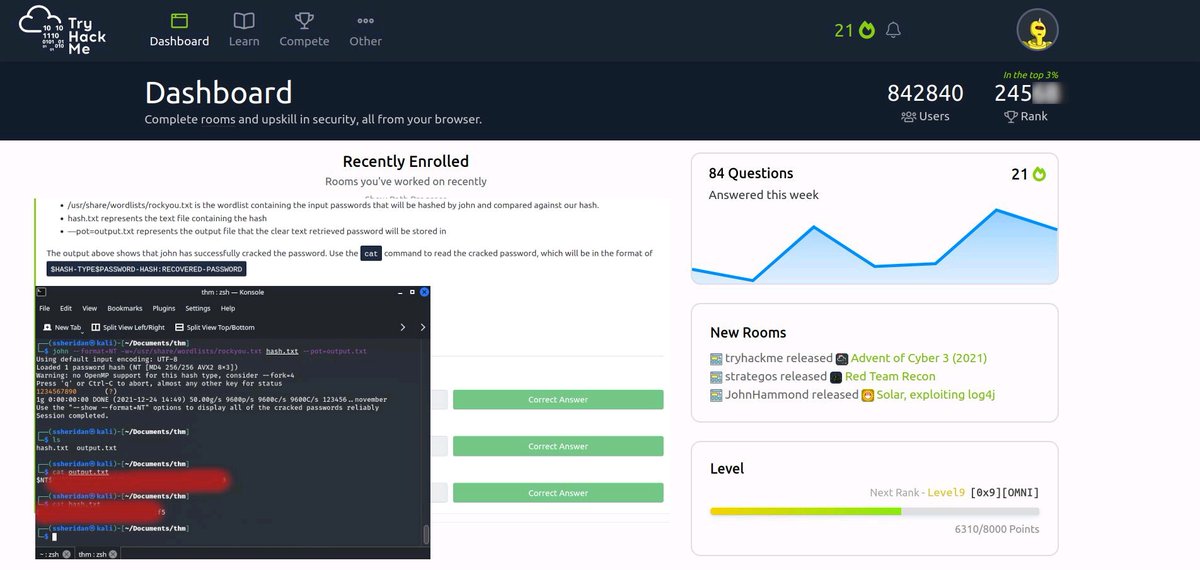Viewport: 1200px width, 570px height.
Task: Open Solar, exploiting log4j room link
Action: pos(936,395)
